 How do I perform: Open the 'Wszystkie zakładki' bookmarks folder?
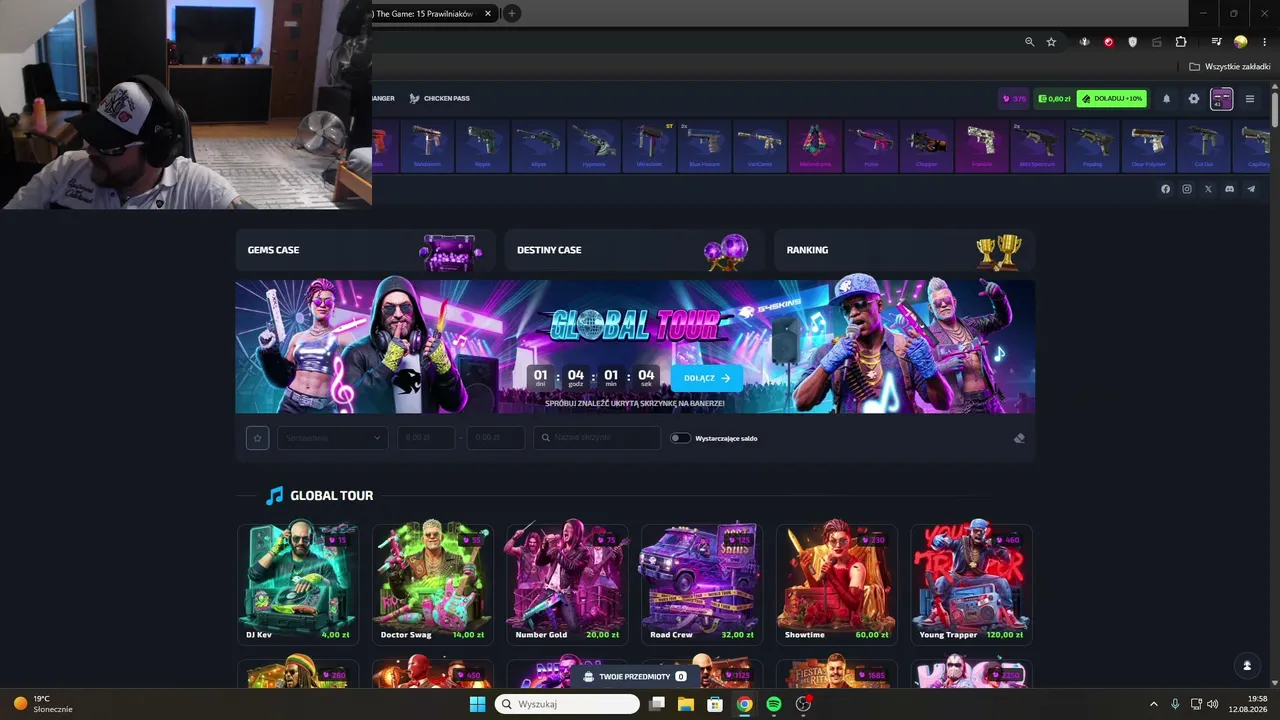[x=1229, y=67]
